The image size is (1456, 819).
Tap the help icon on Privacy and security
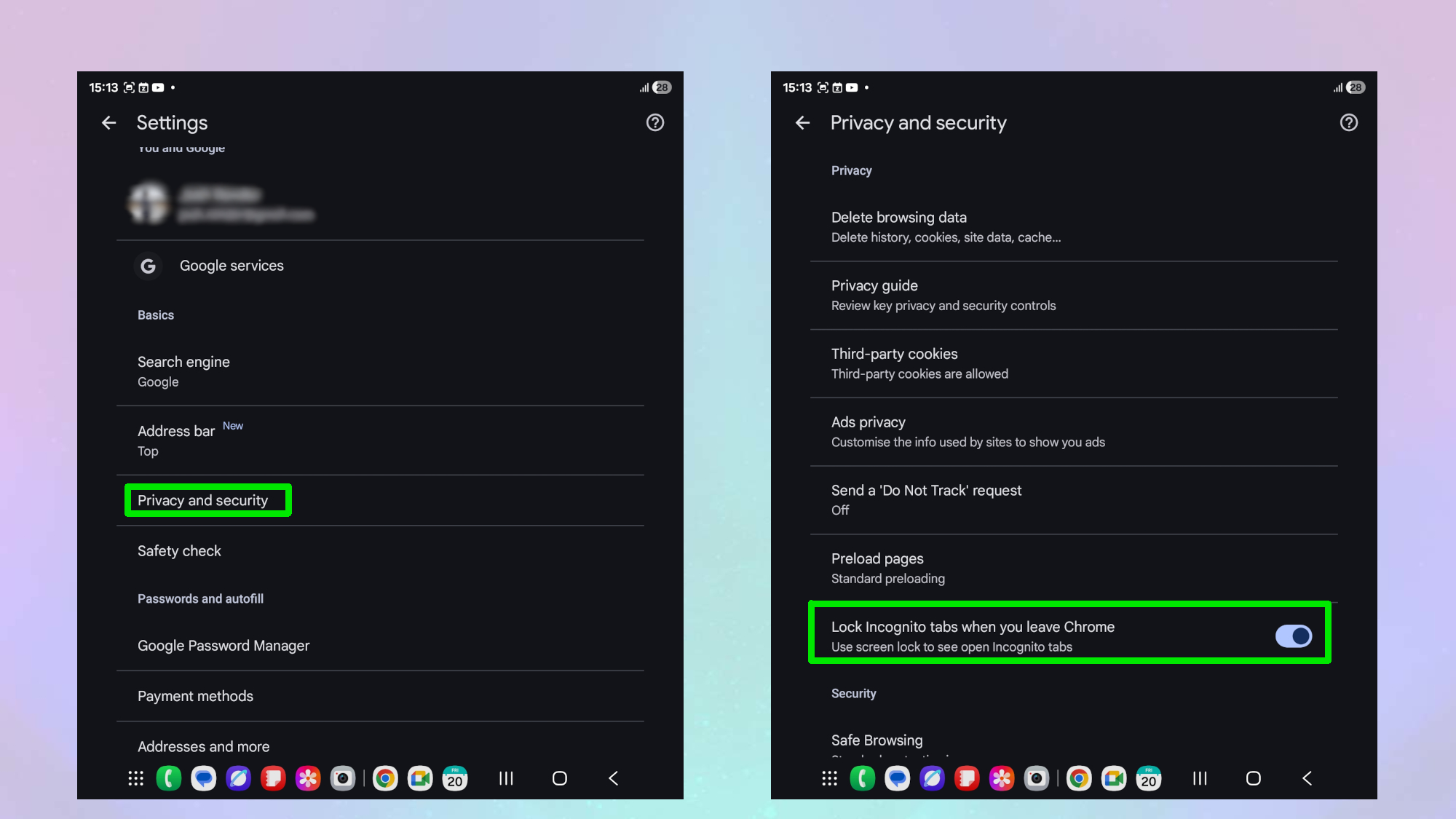(x=1349, y=122)
